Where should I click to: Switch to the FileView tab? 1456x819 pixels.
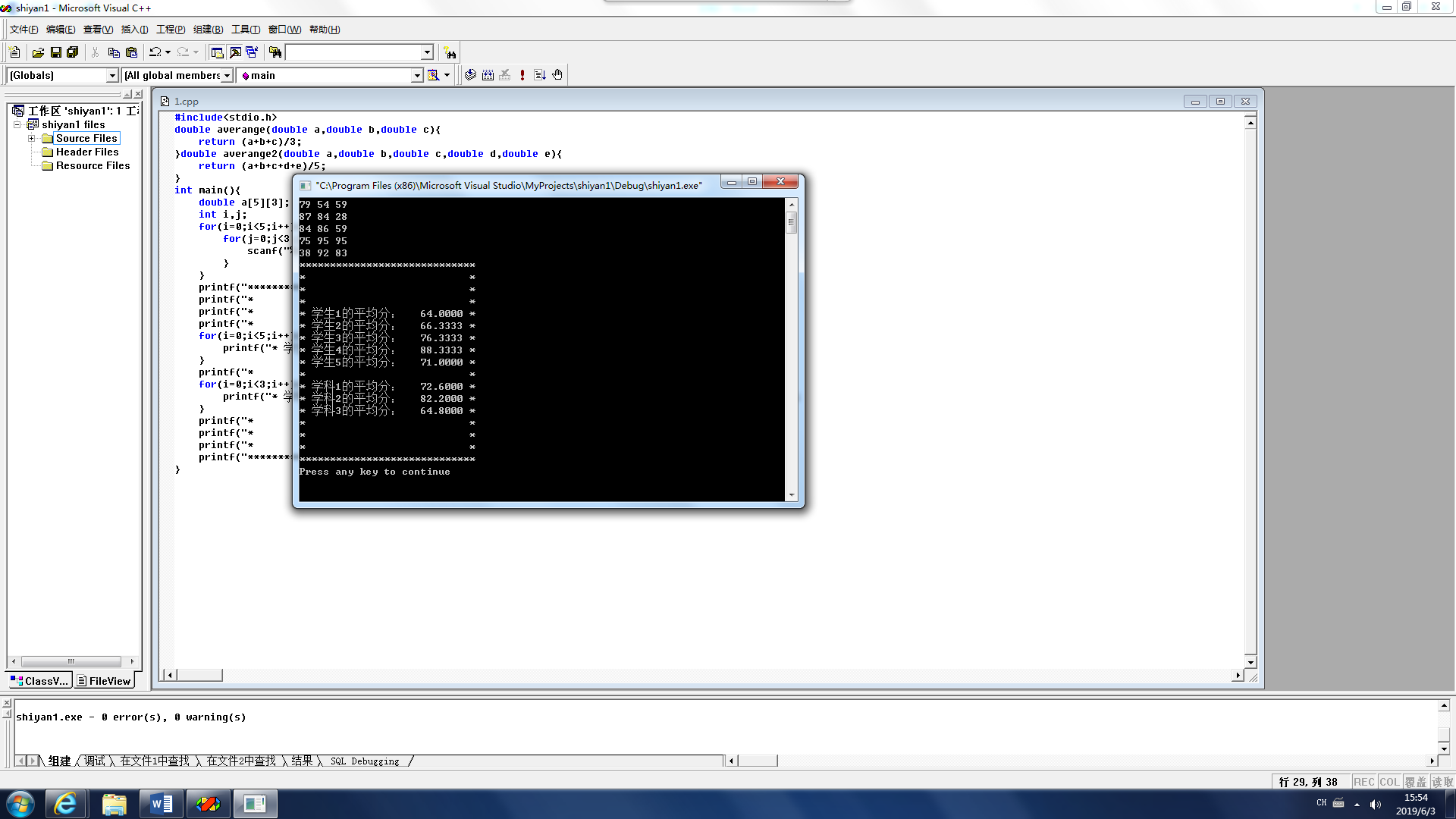[x=105, y=681]
